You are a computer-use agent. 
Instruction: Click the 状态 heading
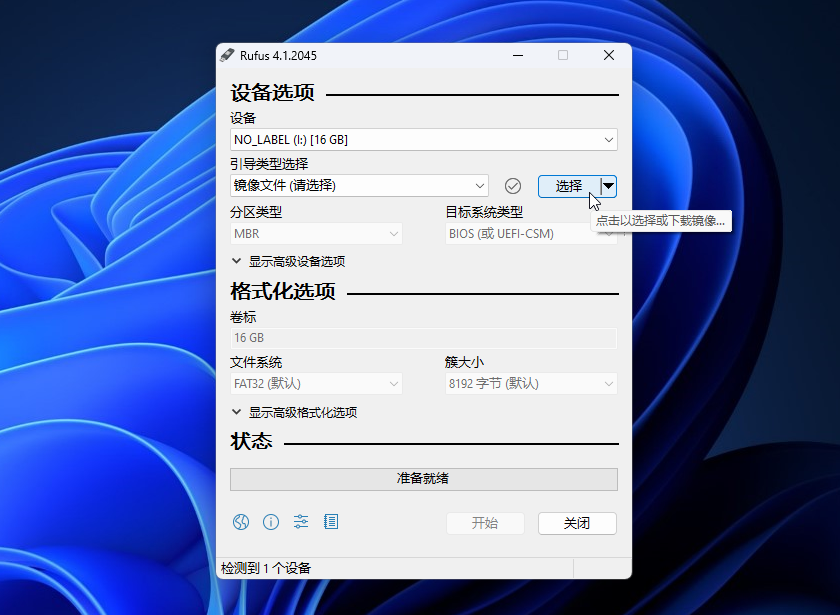click(251, 442)
